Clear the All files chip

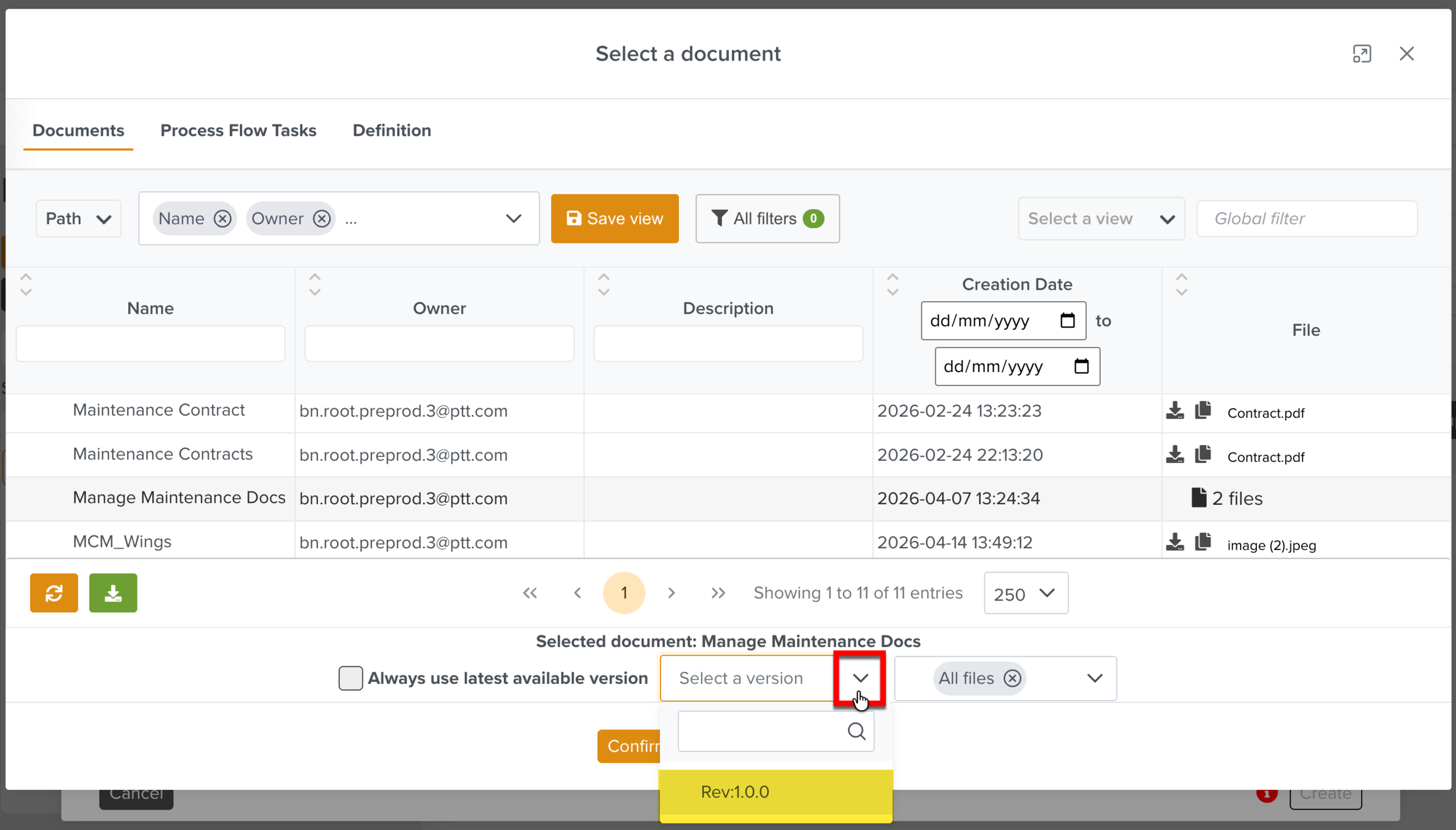point(1013,679)
